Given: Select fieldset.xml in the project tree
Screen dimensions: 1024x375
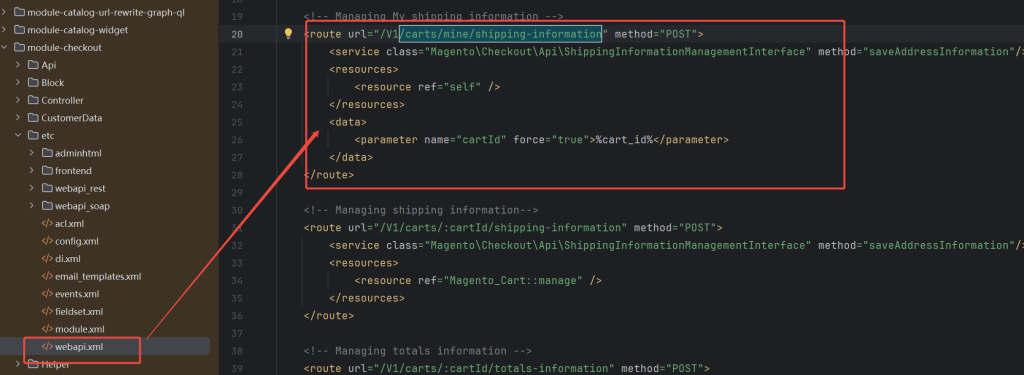Looking at the screenshot, I should point(79,312).
